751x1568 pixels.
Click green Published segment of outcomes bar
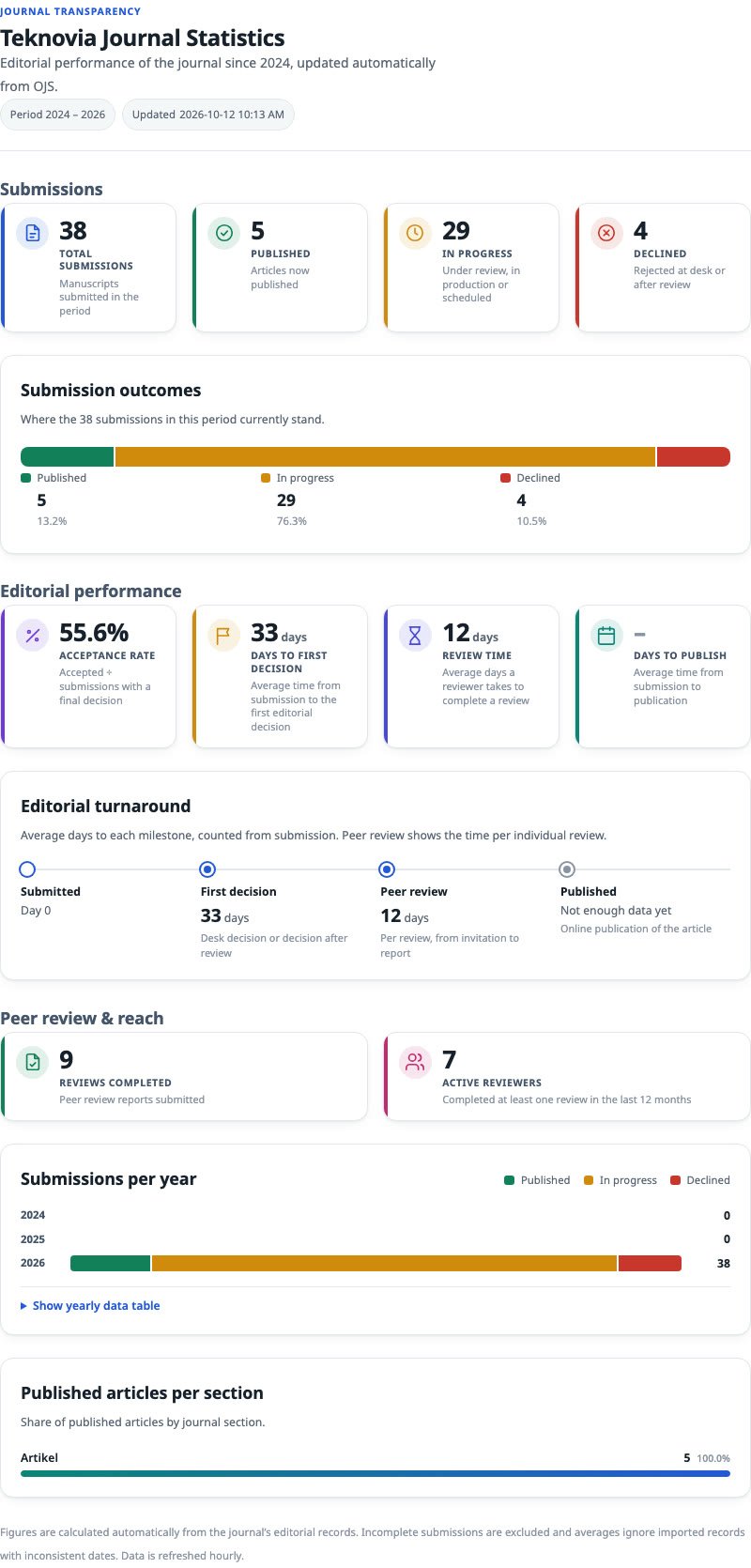(67, 457)
